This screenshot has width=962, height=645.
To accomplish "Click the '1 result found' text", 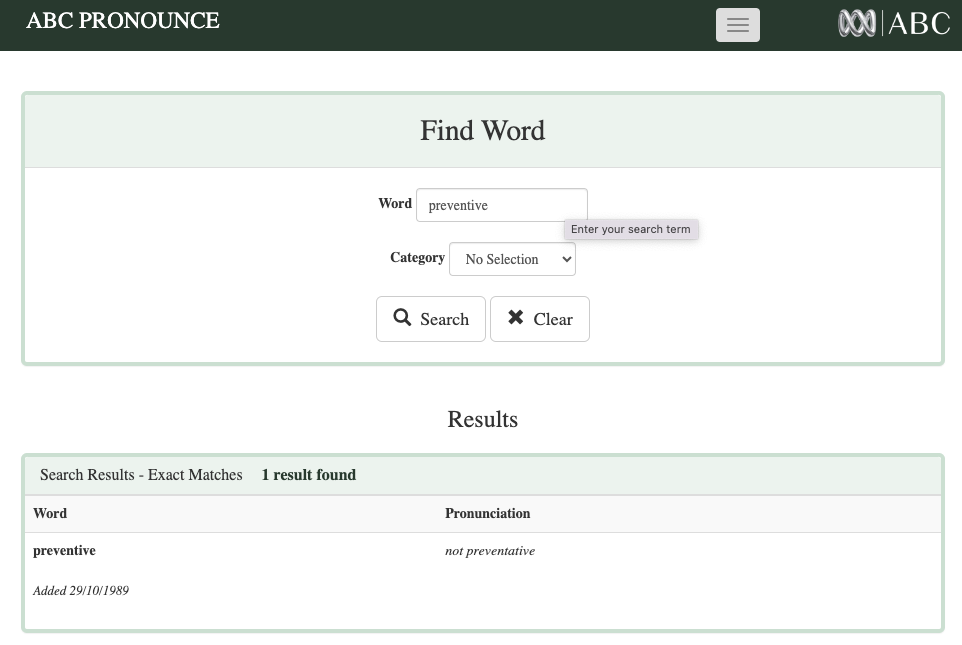I will [308, 475].
